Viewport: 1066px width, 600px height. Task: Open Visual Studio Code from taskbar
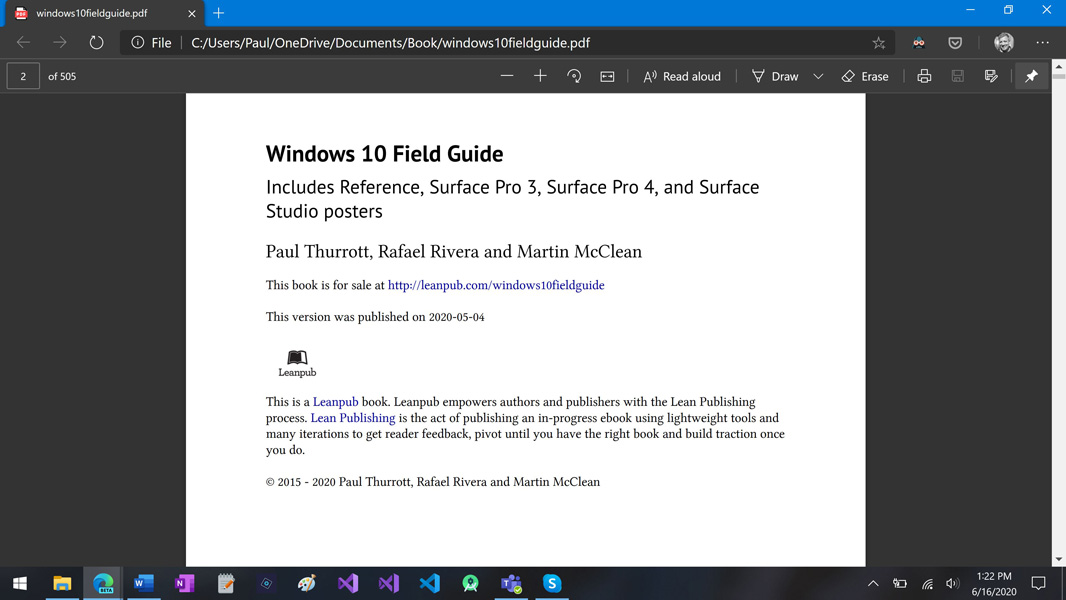[x=430, y=583]
